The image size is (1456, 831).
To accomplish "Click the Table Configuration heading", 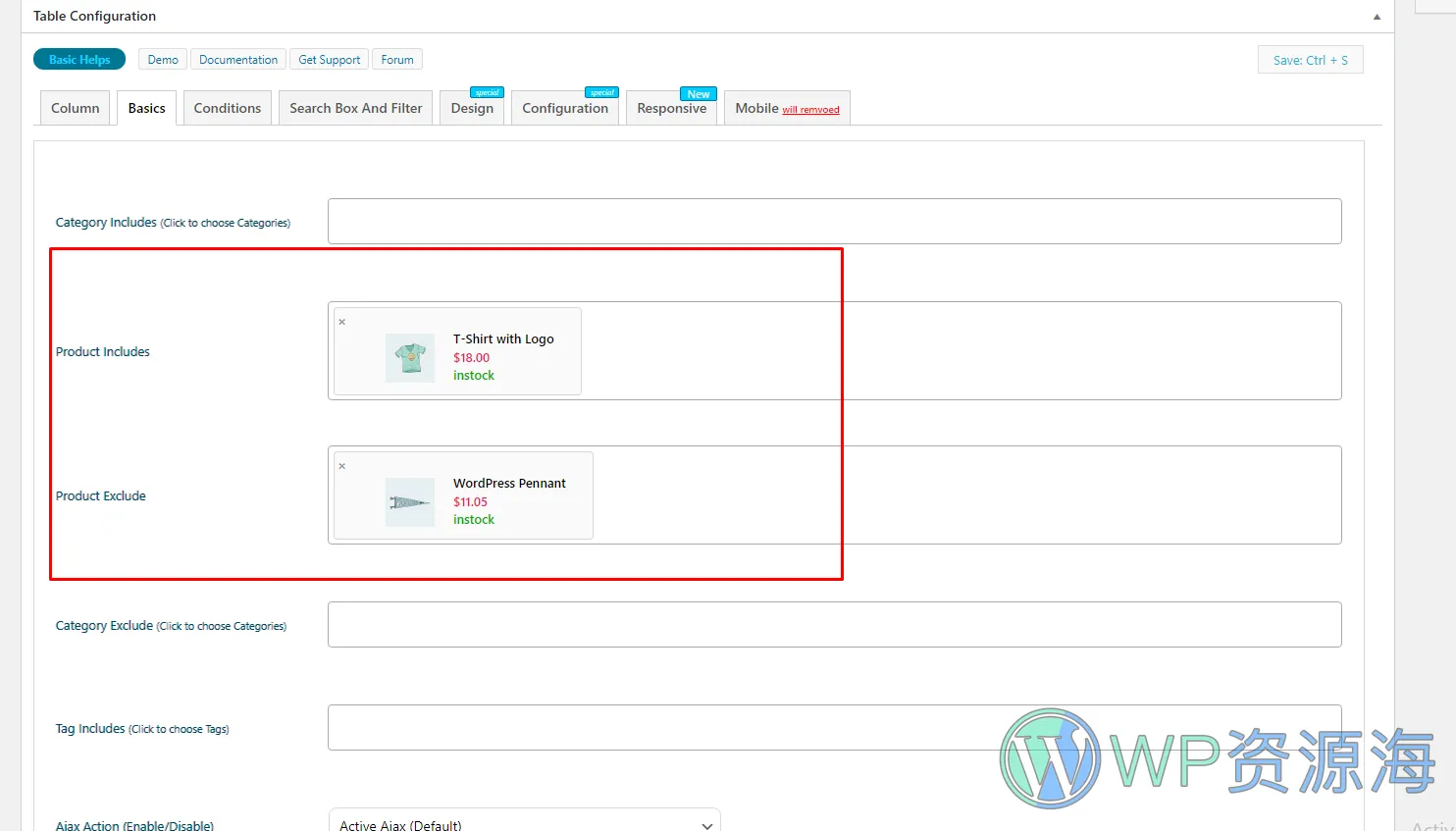I will (94, 17).
